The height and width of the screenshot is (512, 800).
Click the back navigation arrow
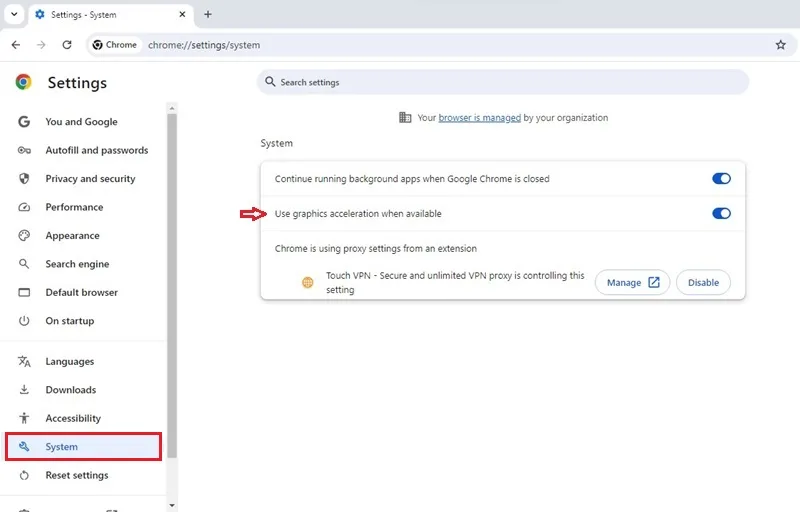(x=16, y=45)
